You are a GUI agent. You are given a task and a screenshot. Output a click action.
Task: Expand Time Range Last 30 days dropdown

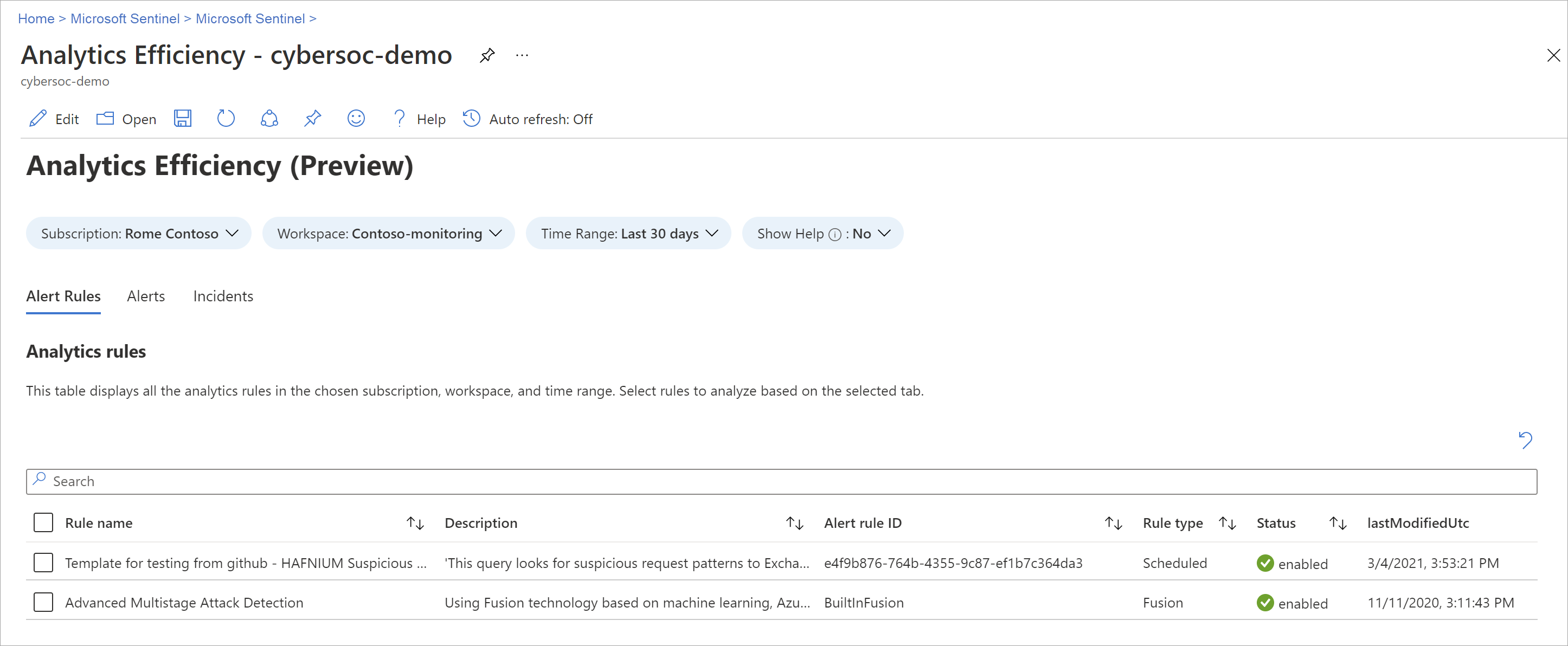[628, 234]
